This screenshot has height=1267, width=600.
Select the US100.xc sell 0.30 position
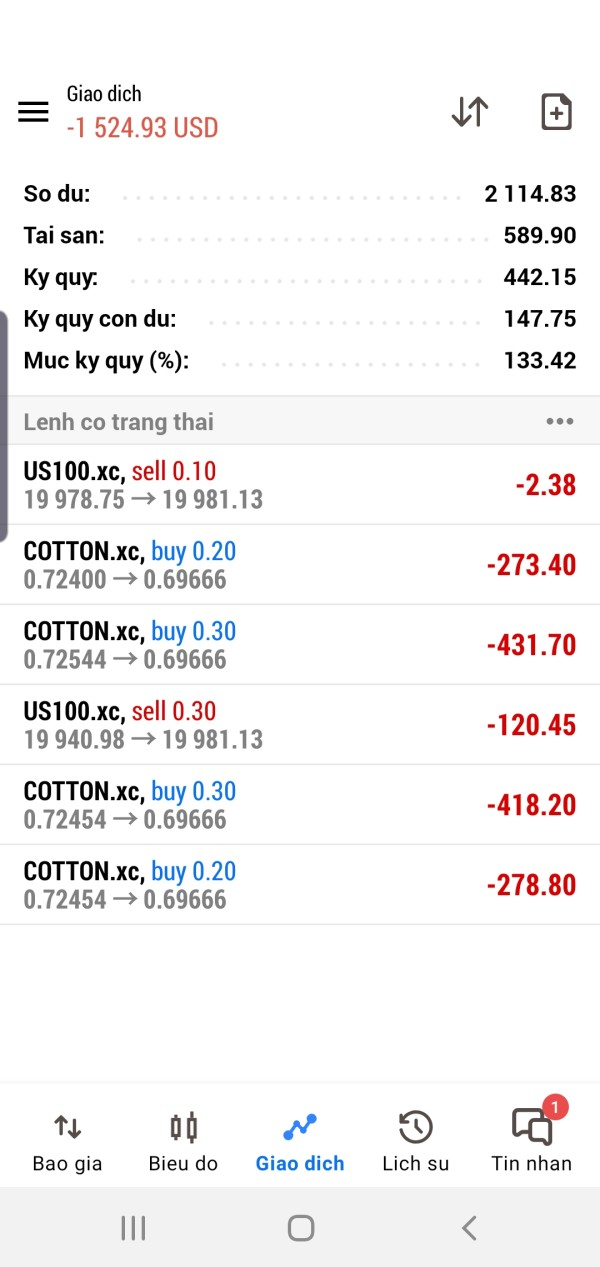(x=300, y=725)
